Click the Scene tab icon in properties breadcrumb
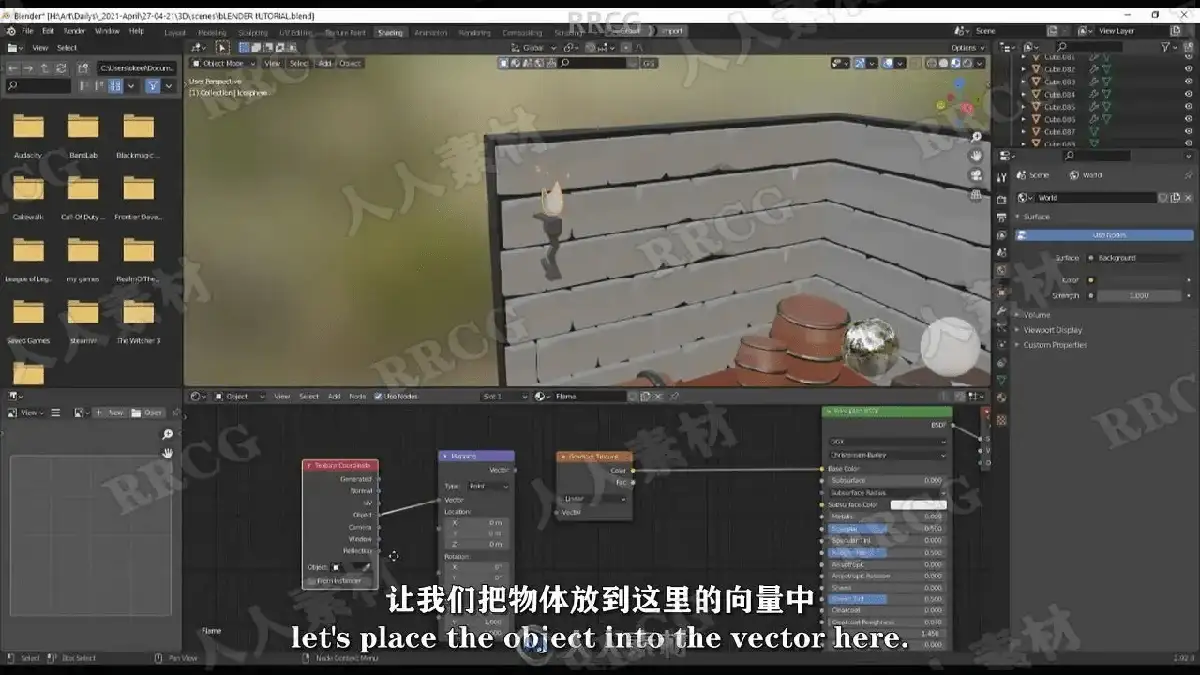This screenshot has width=1200, height=675. point(1021,175)
